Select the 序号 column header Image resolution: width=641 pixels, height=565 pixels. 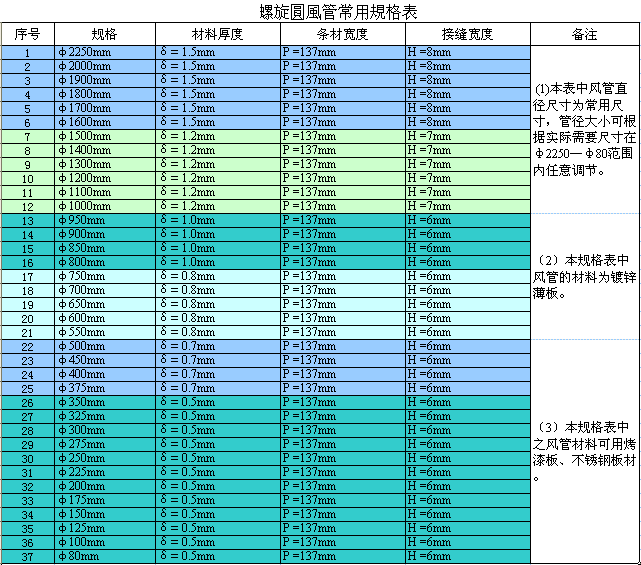[27, 34]
